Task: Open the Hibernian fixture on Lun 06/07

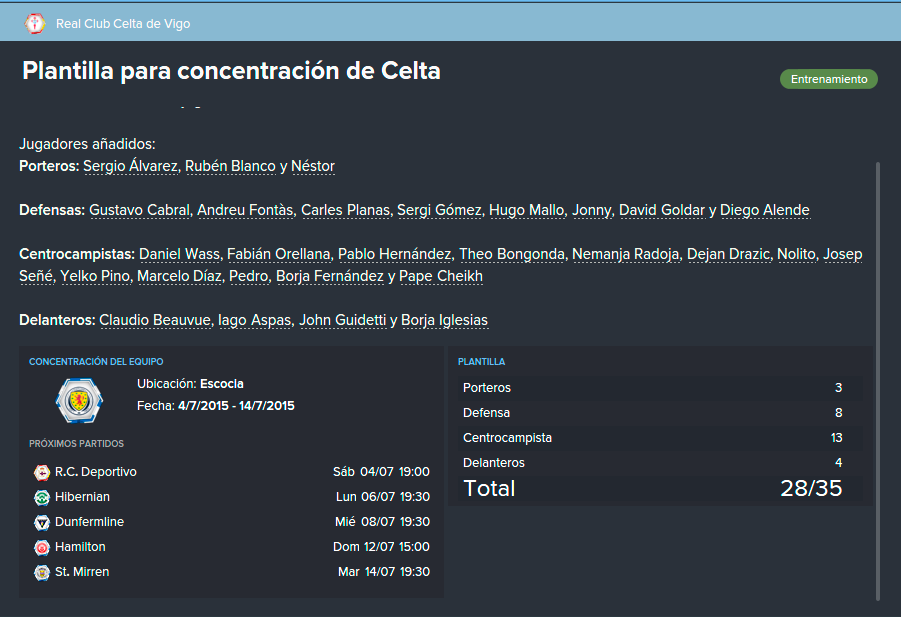Action: pos(232,497)
